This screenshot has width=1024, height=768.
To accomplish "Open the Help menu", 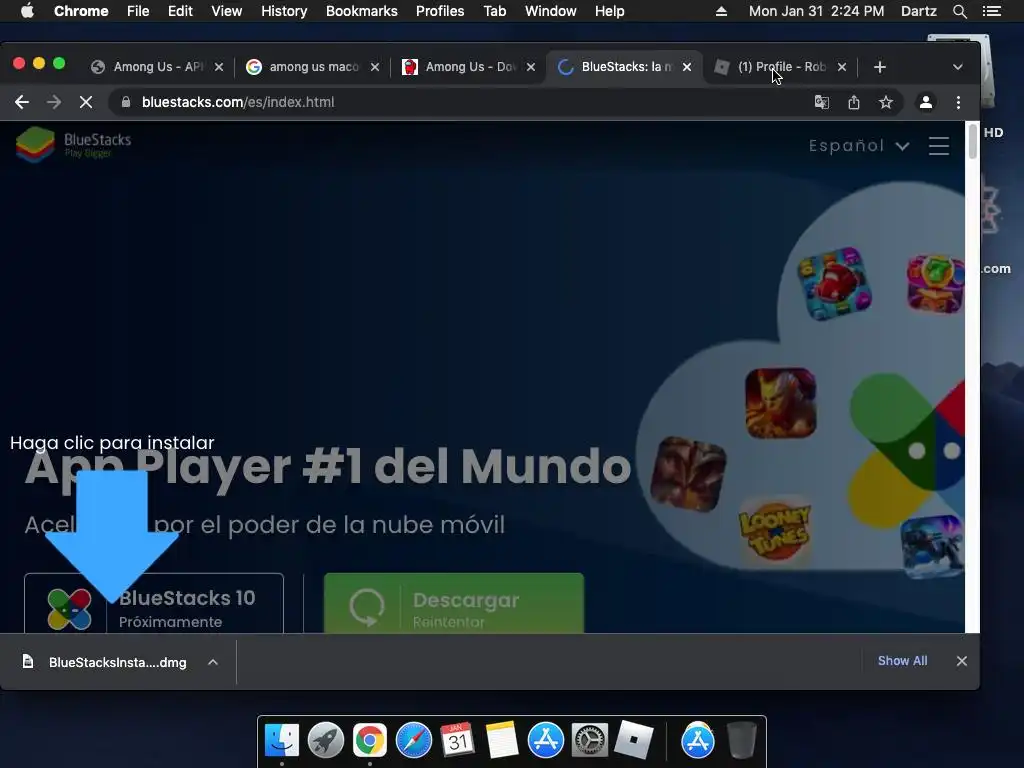I will click(x=609, y=11).
